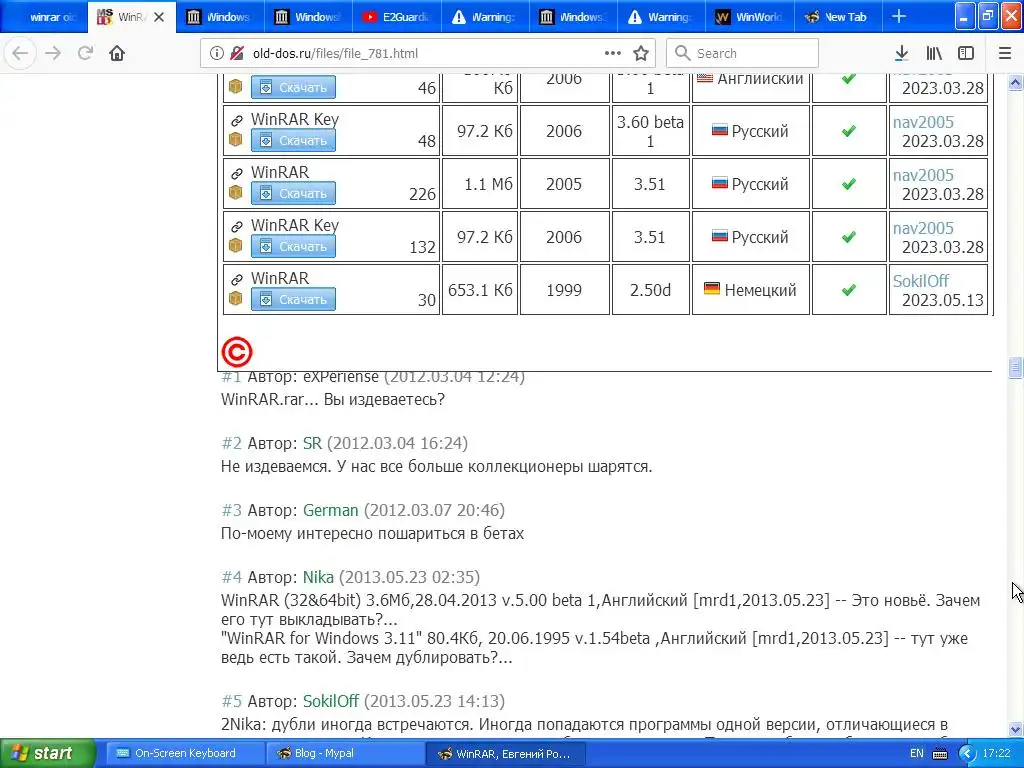Open the Downloads panel arrow
The height and width of the screenshot is (768, 1024).
click(x=901, y=54)
